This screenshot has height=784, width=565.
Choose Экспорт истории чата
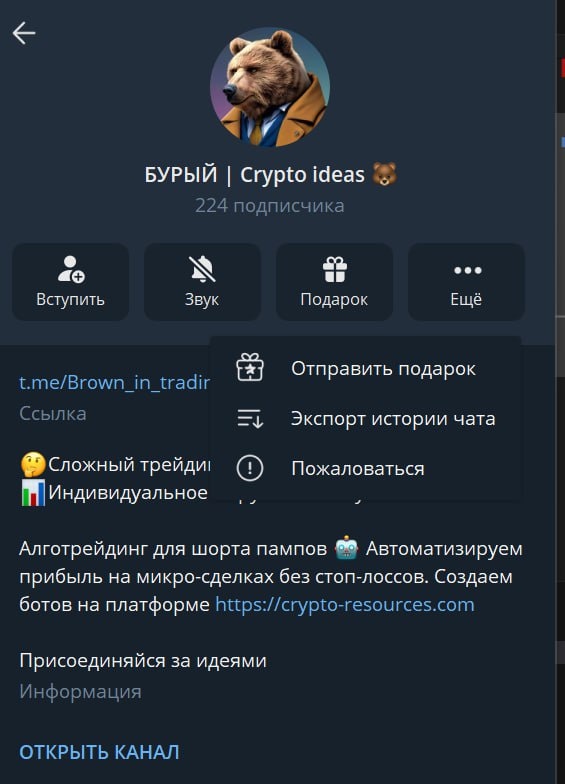tap(366, 418)
